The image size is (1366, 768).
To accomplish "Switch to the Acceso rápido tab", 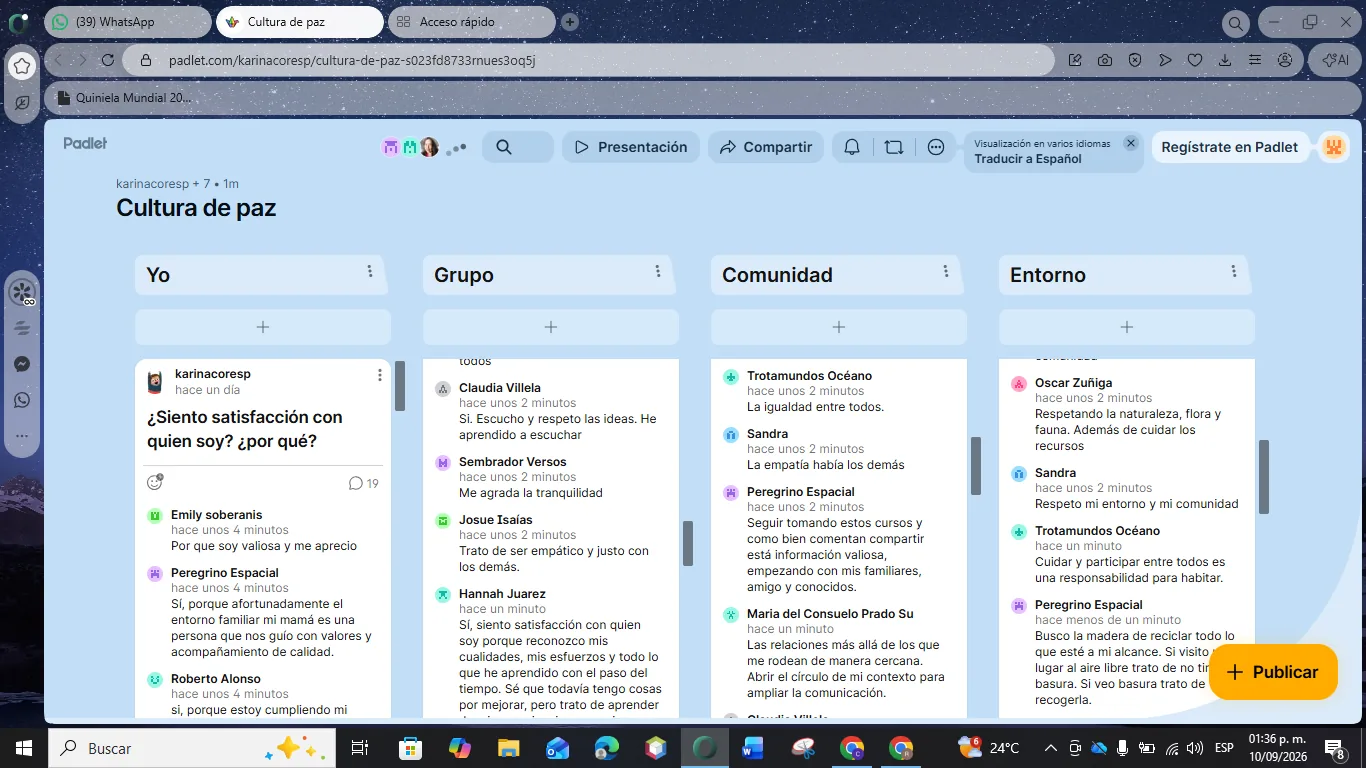I will (x=470, y=21).
